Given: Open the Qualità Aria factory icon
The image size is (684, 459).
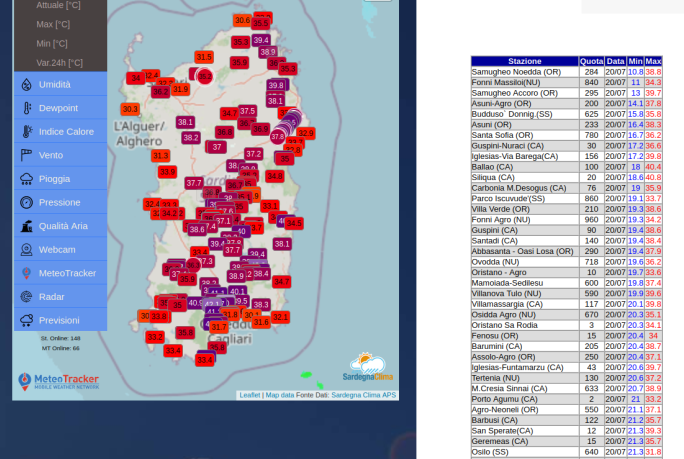Looking at the screenshot, I should (x=27, y=226).
